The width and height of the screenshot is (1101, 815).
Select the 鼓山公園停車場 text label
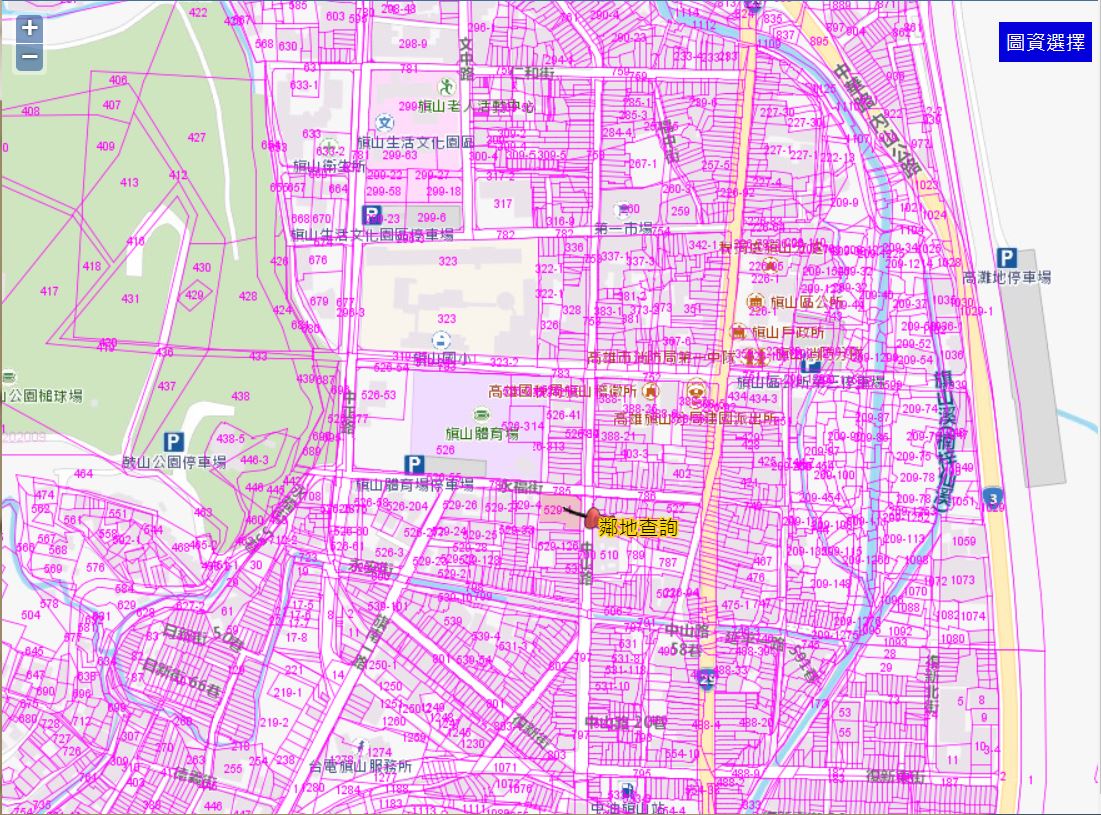click(174, 461)
